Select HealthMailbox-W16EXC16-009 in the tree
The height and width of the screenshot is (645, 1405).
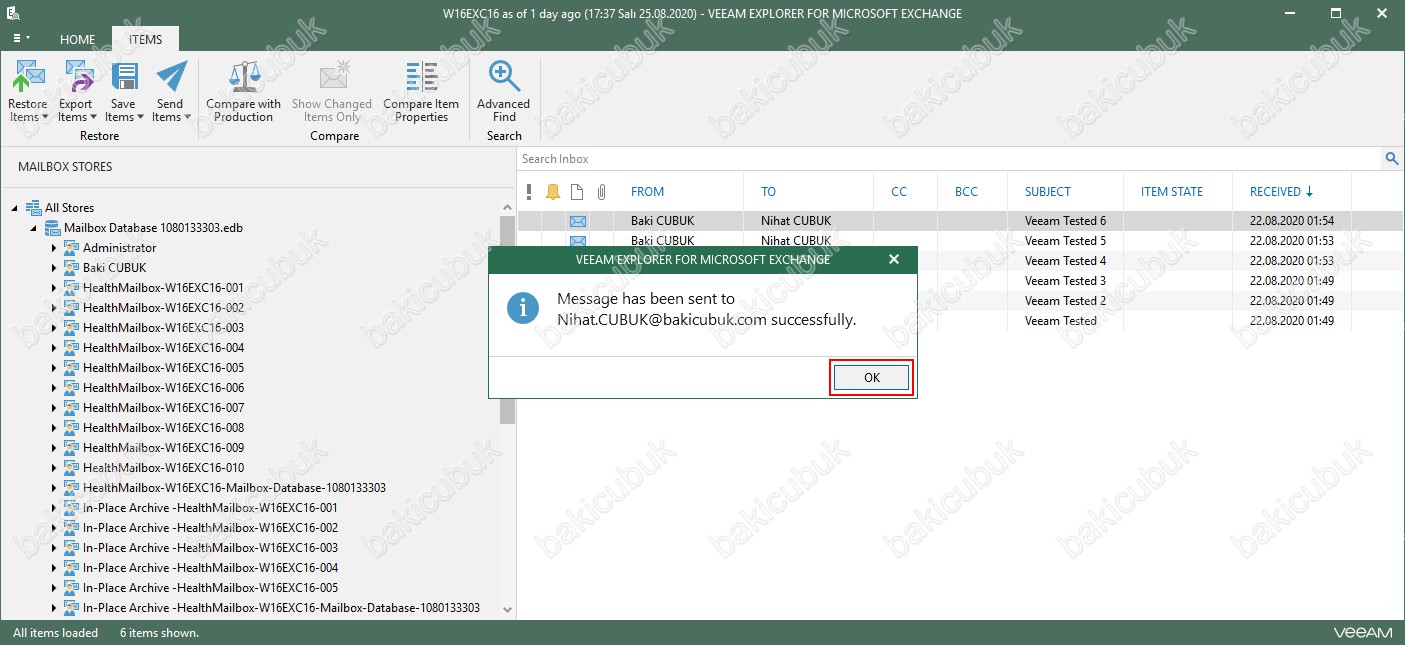coord(163,448)
